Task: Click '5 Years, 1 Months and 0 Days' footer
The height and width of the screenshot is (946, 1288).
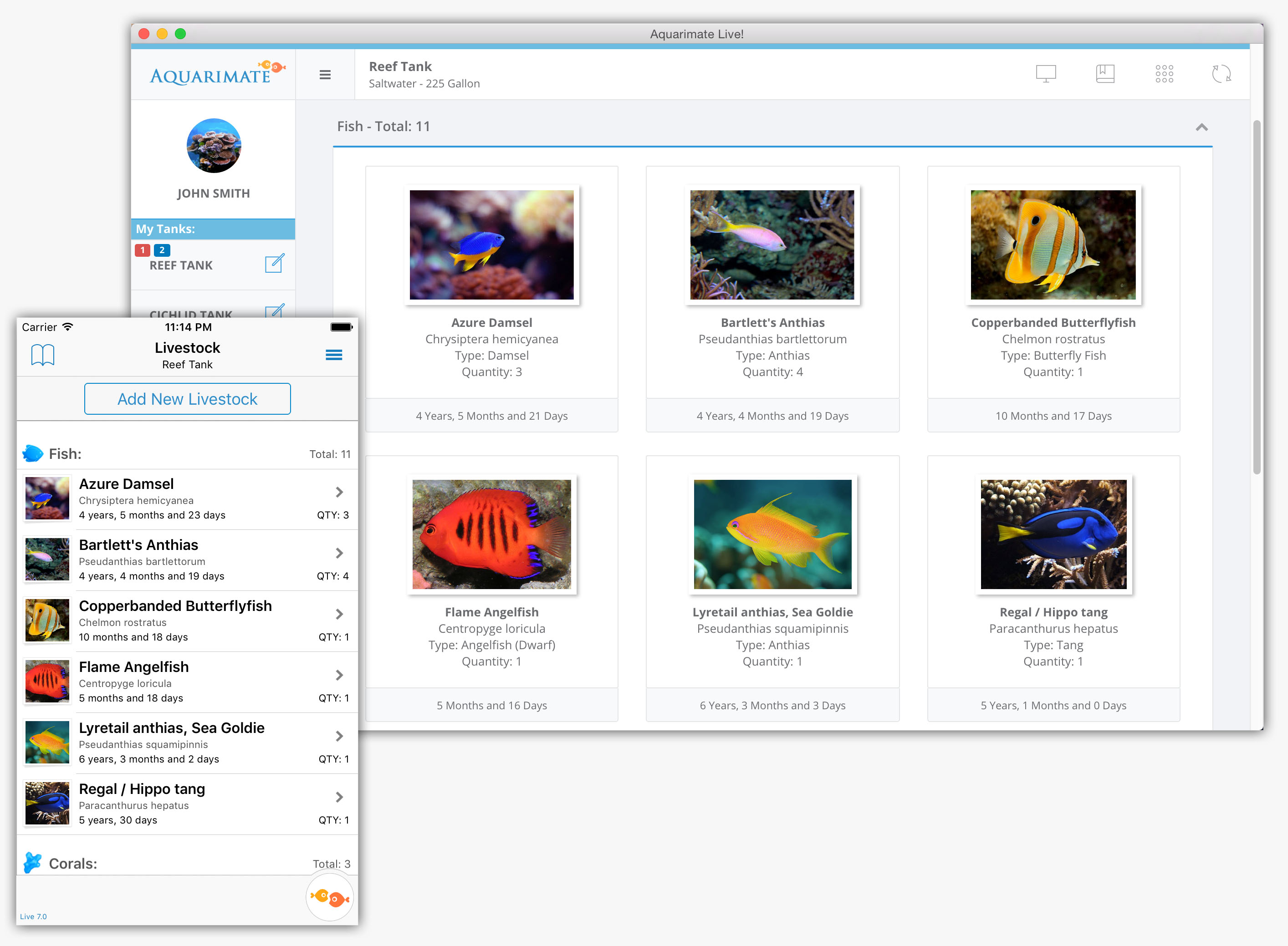Action: (x=1053, y=706)
